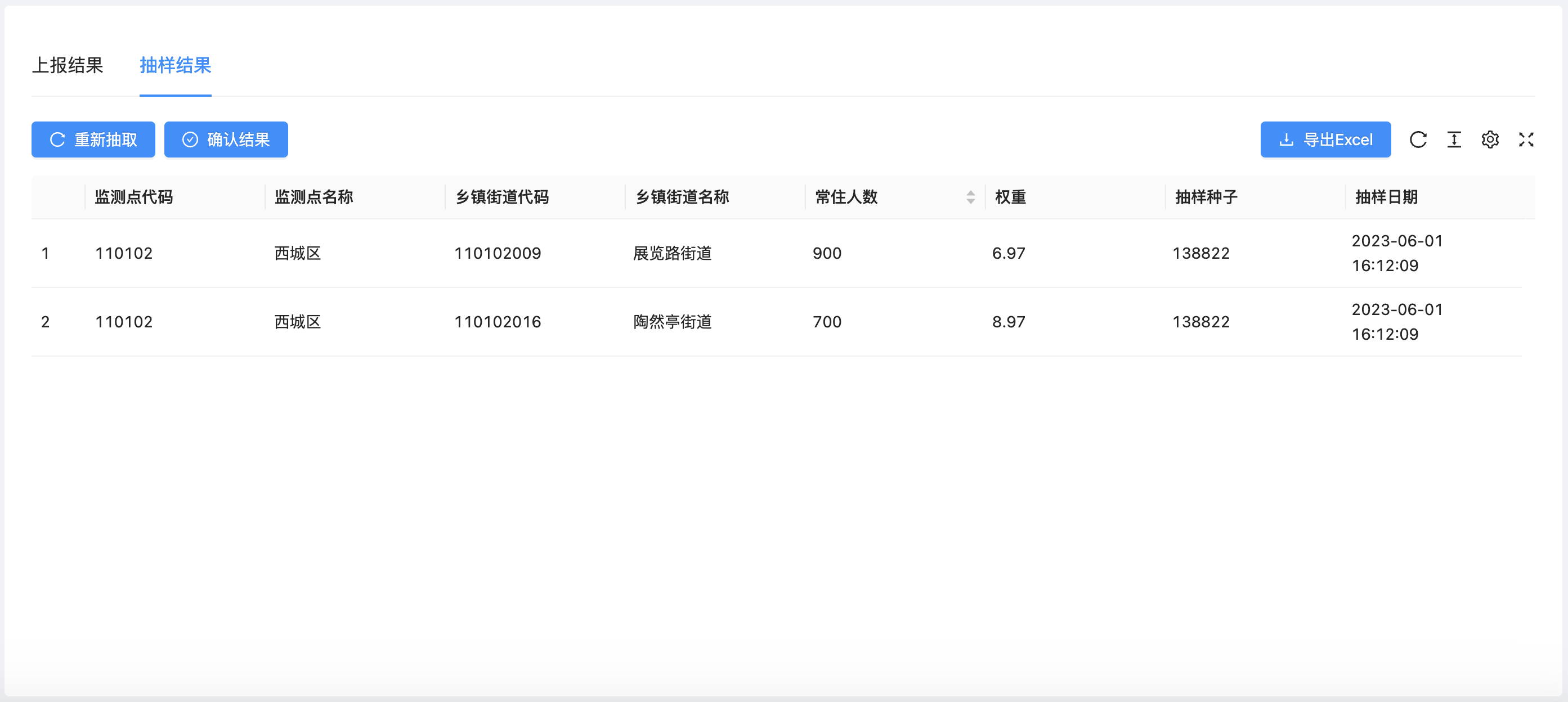This screenshot has width=1568, height=702.
Task: Select cell 110102009
Action: [498, 253]
